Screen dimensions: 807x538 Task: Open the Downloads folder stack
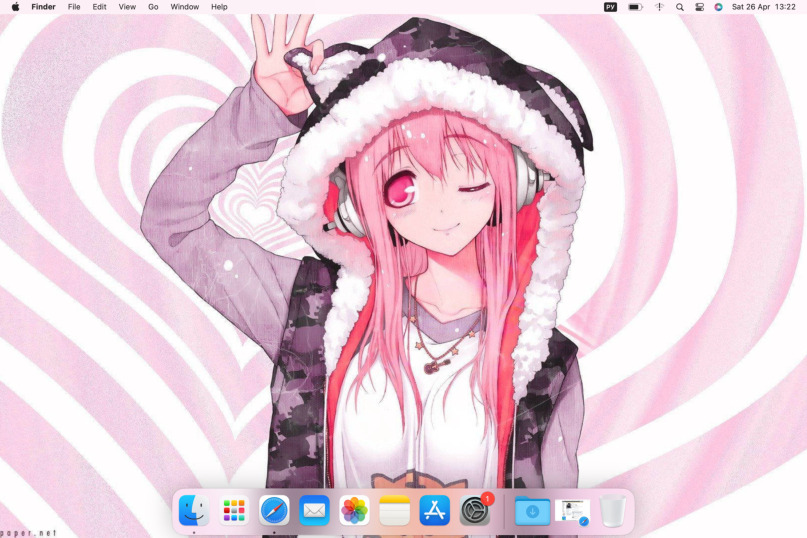click(x=532, y=510)
